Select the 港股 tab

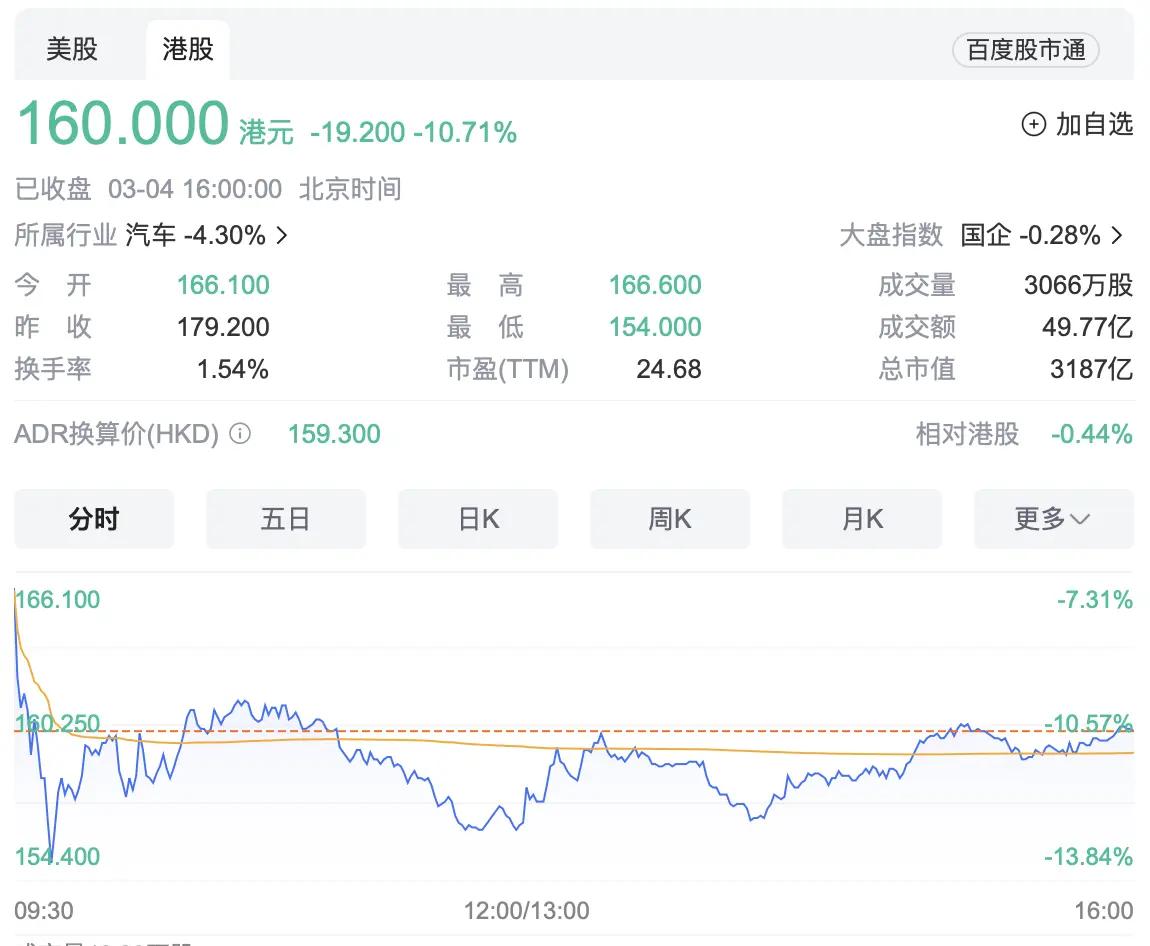188,49
